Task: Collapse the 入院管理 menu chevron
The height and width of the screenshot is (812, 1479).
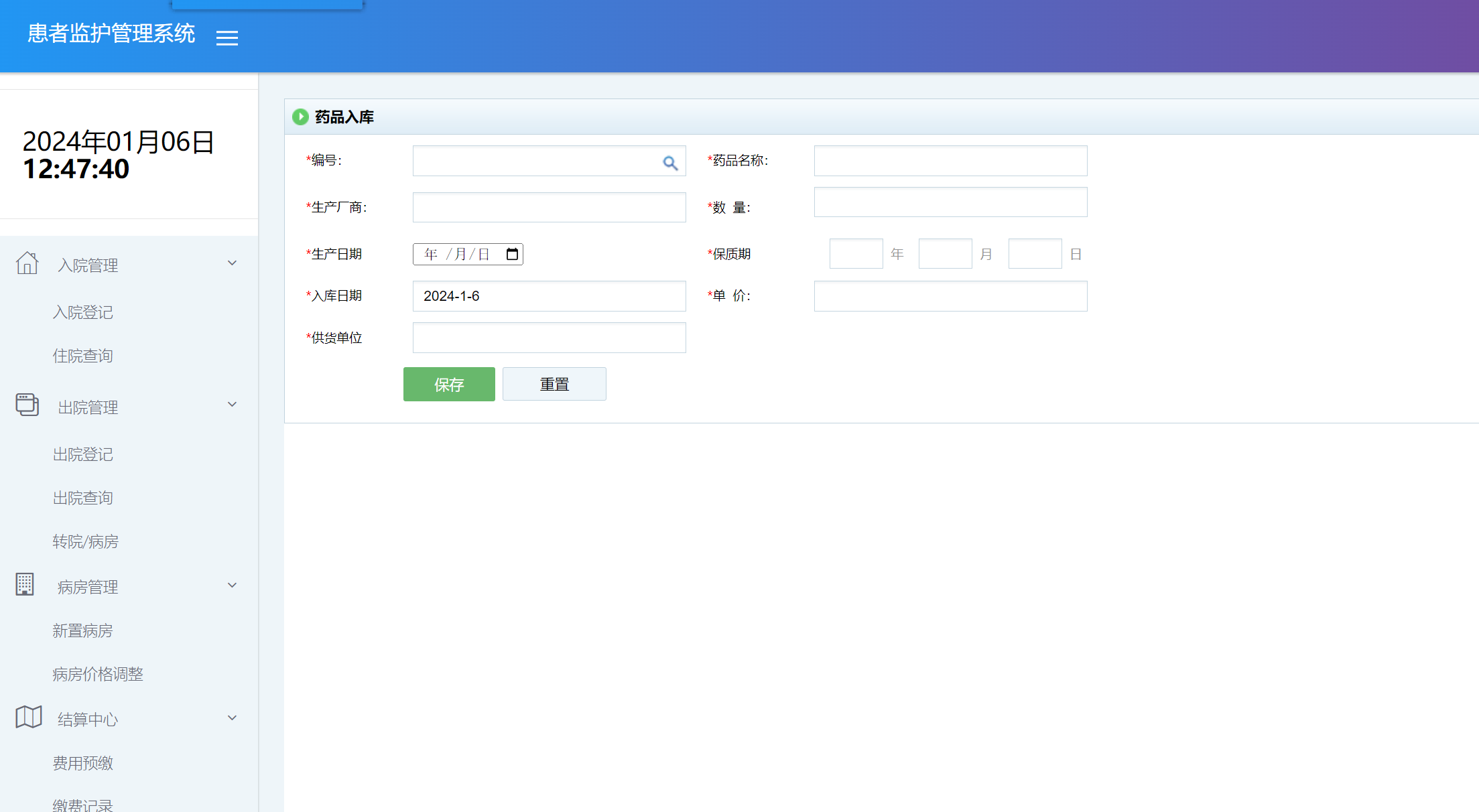Action: pyautogui.click(x=232, y=263)
